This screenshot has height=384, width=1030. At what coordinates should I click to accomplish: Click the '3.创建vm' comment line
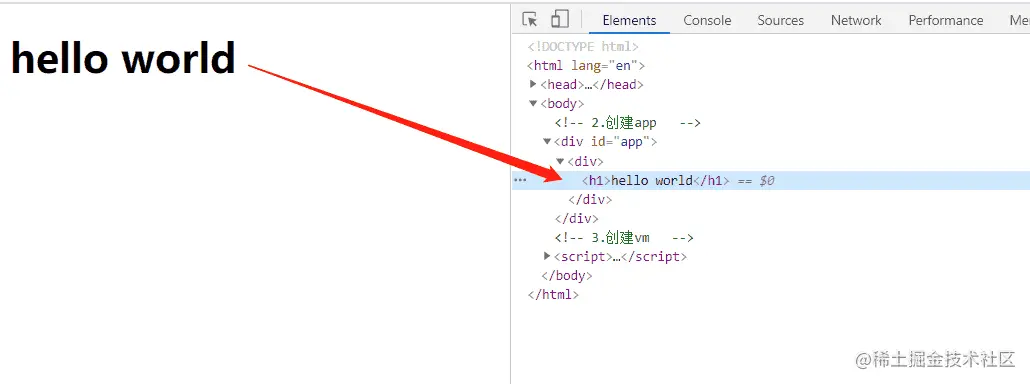click(x=624, y=238)
